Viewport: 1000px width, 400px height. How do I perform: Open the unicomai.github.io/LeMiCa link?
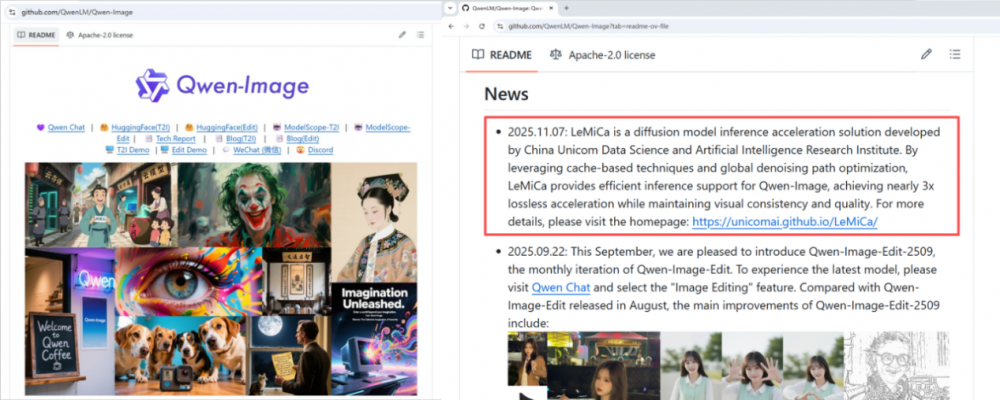point(784,221)
